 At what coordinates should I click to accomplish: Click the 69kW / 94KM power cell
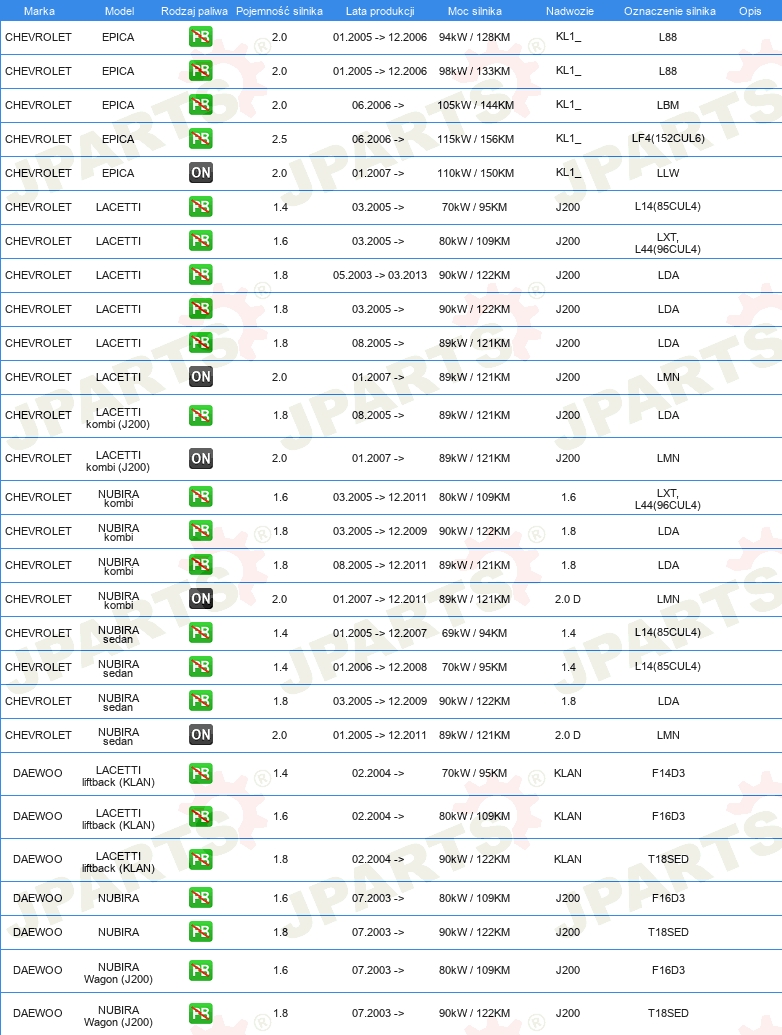474,633
